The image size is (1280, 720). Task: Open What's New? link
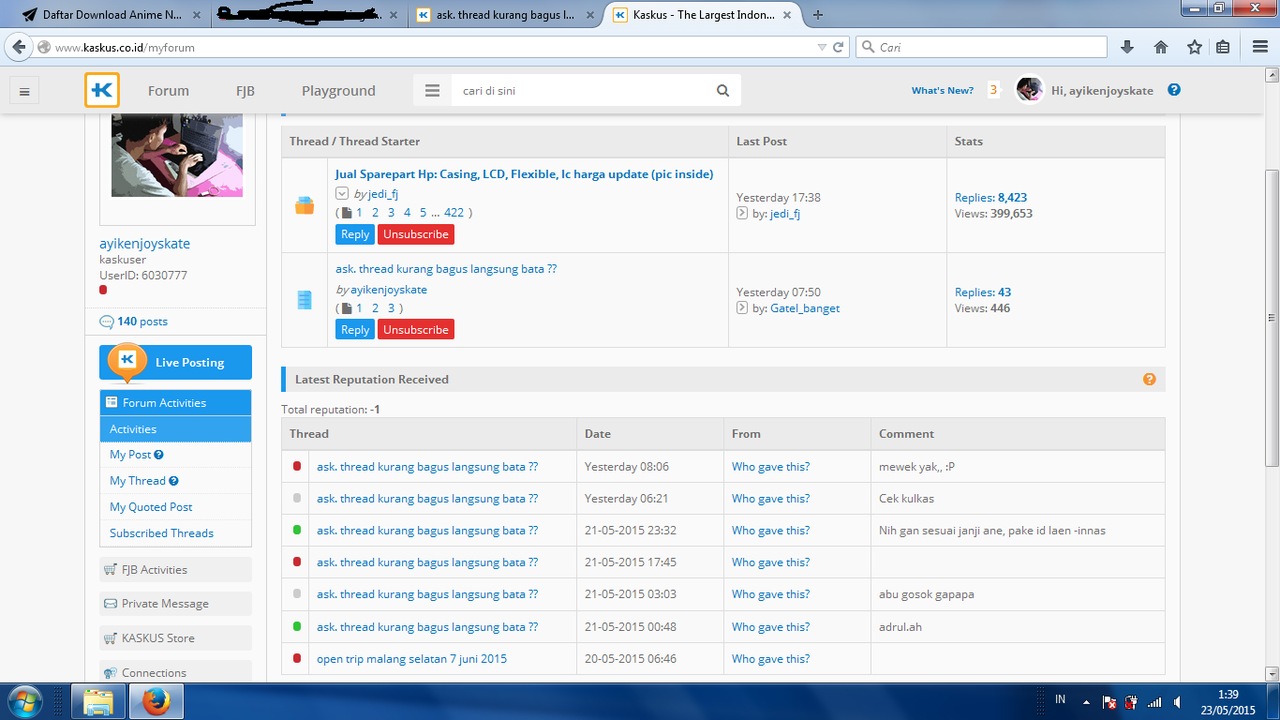point(942,90)
